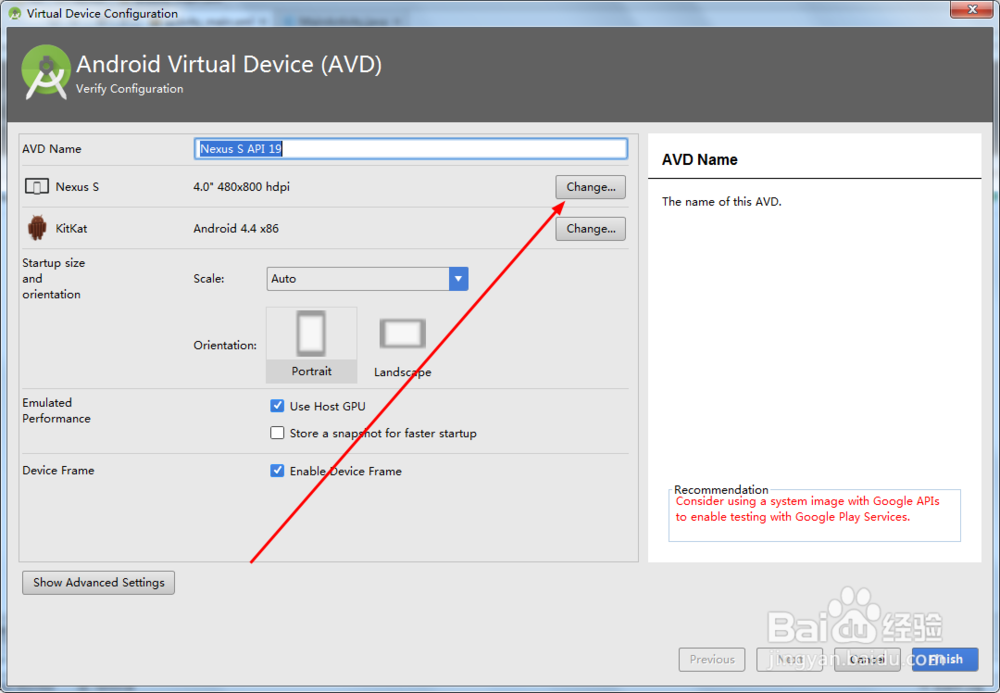Disable Use Host GPU
1000x693 pixels.
click(277, 406)
